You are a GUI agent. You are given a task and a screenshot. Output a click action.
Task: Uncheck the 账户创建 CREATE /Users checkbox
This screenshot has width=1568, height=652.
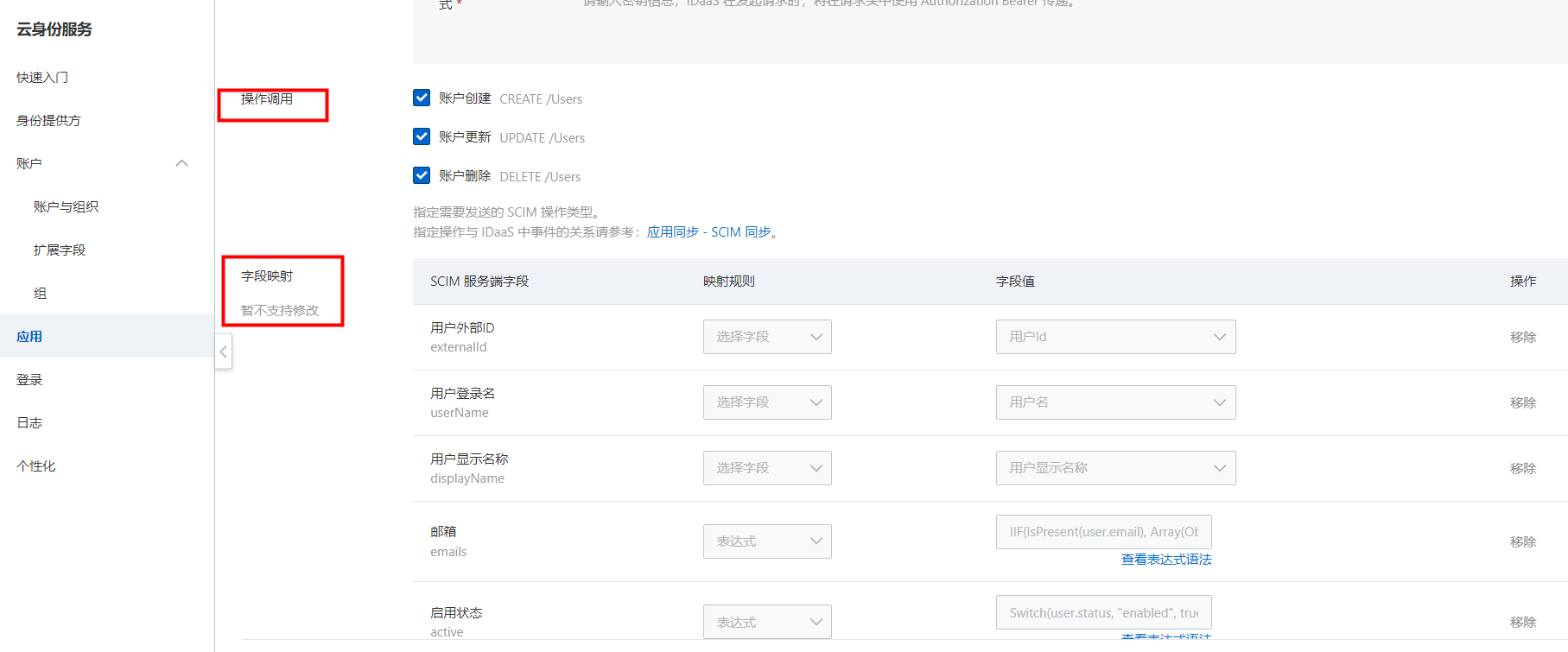point(422,98)
